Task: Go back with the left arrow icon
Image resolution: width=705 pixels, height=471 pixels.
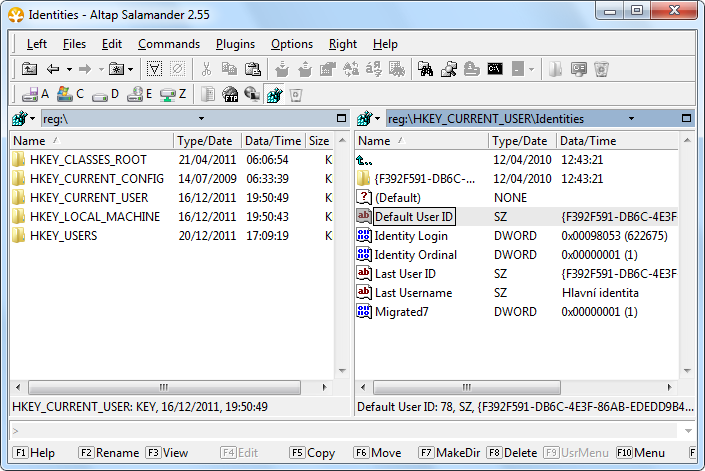Action: coord(53,69)
